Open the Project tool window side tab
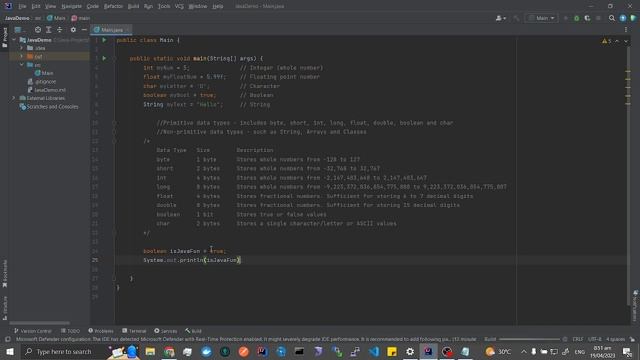 (4, 38)
